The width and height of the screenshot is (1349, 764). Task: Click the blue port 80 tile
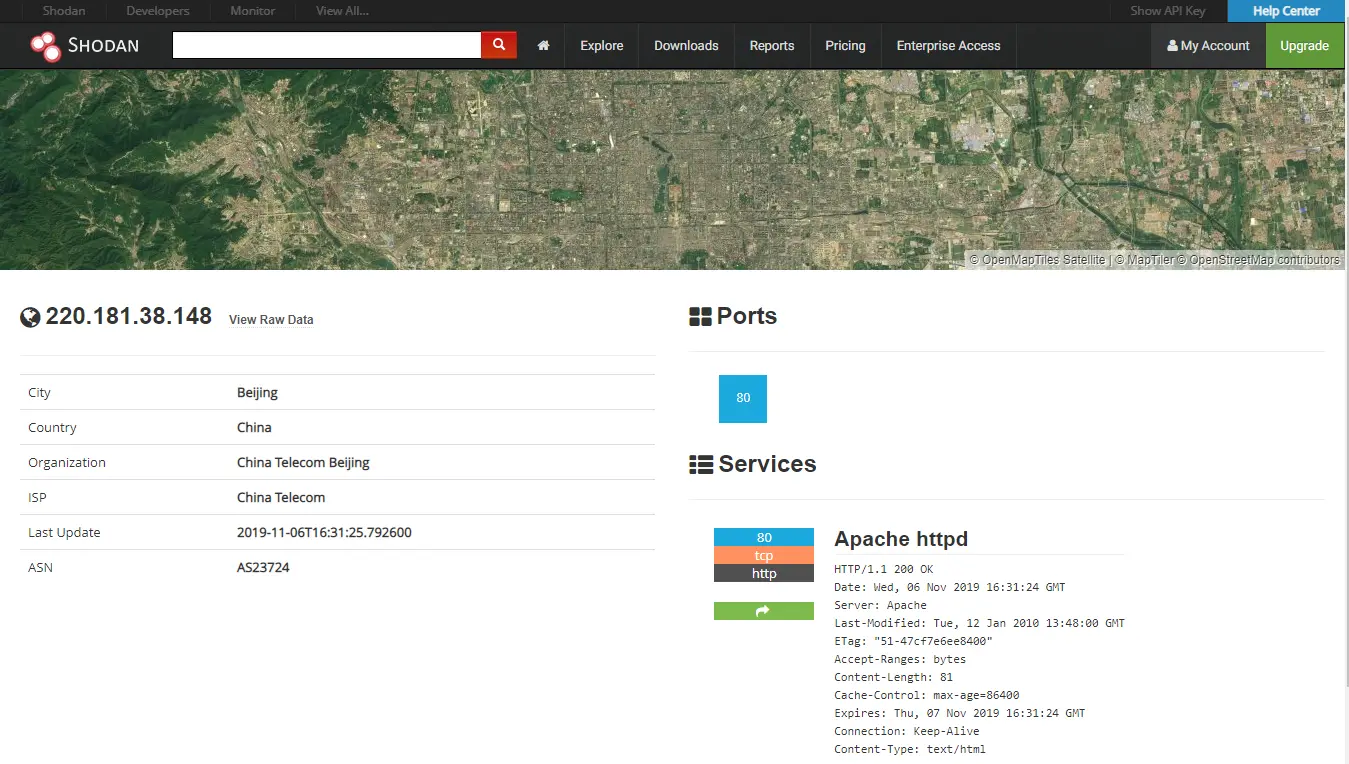coord(743,398)
